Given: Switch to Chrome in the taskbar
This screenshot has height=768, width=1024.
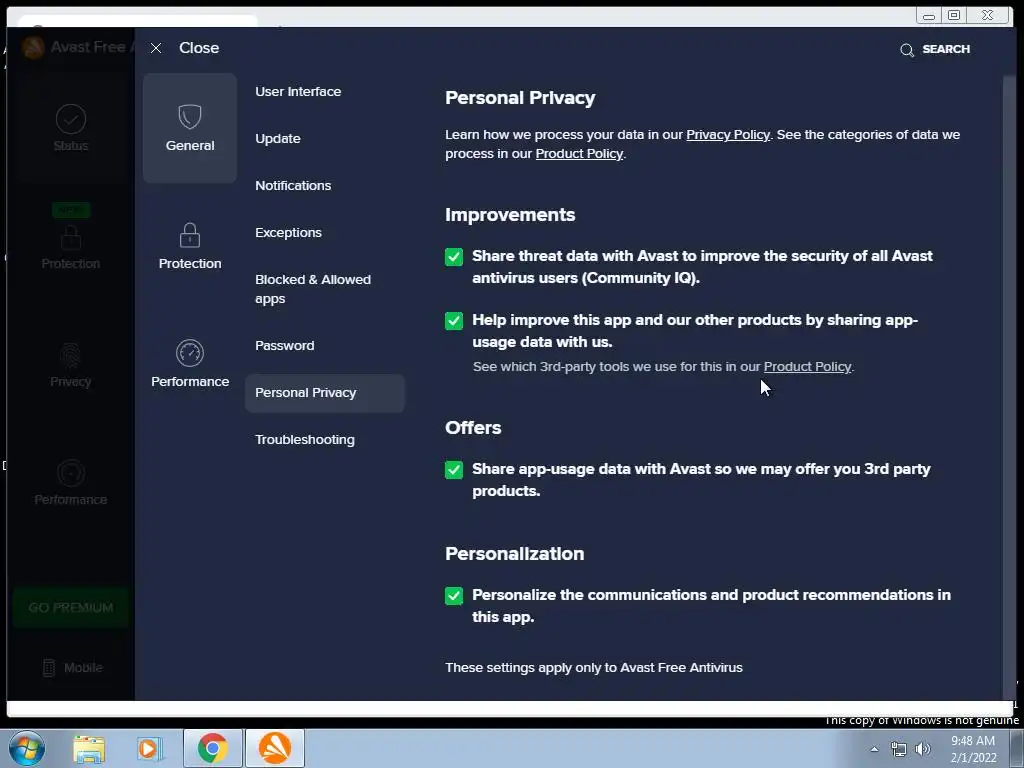Looking at the screenshot, I should click(213, 748).
